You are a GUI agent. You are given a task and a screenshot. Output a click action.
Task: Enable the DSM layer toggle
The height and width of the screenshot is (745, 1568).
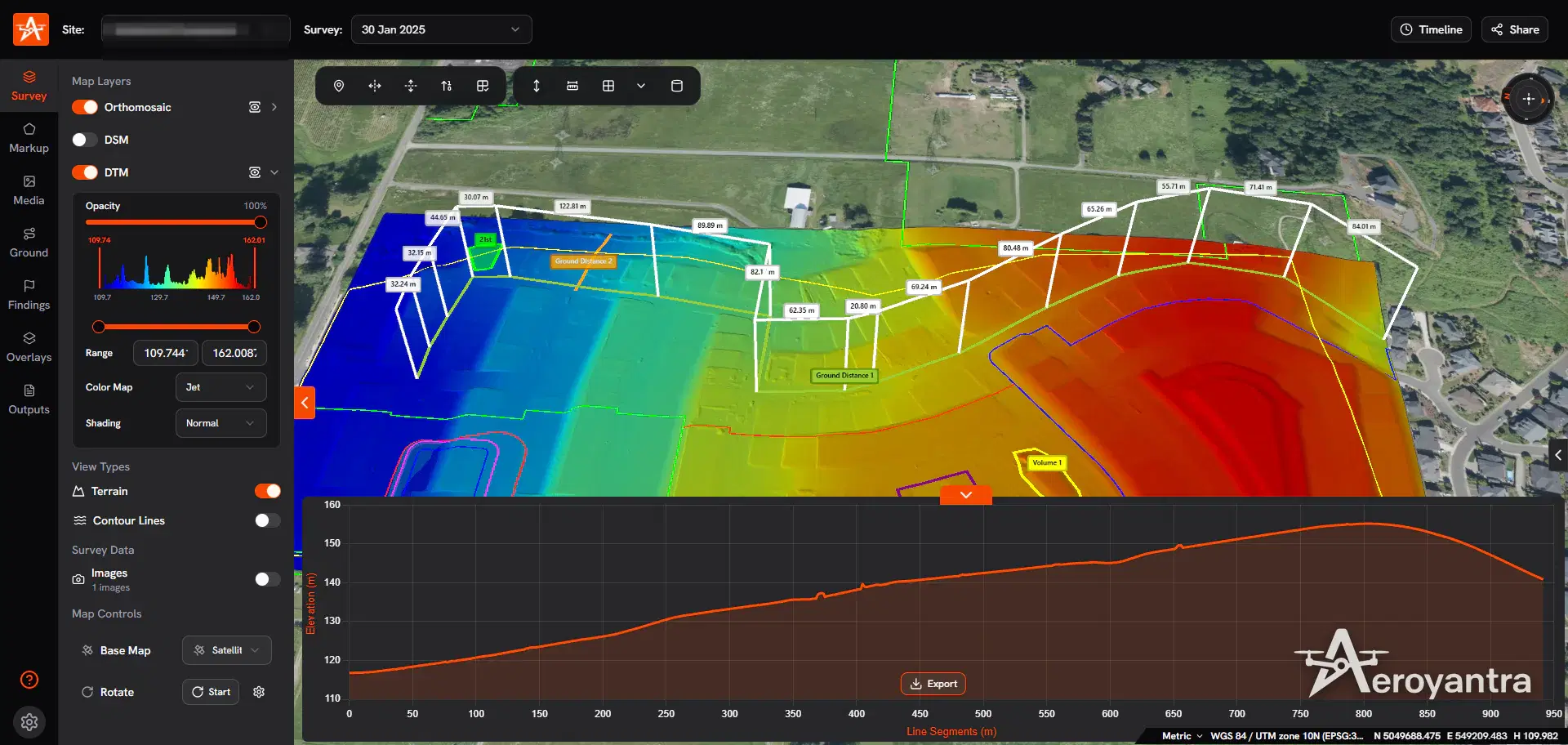[x=85, y=140]
